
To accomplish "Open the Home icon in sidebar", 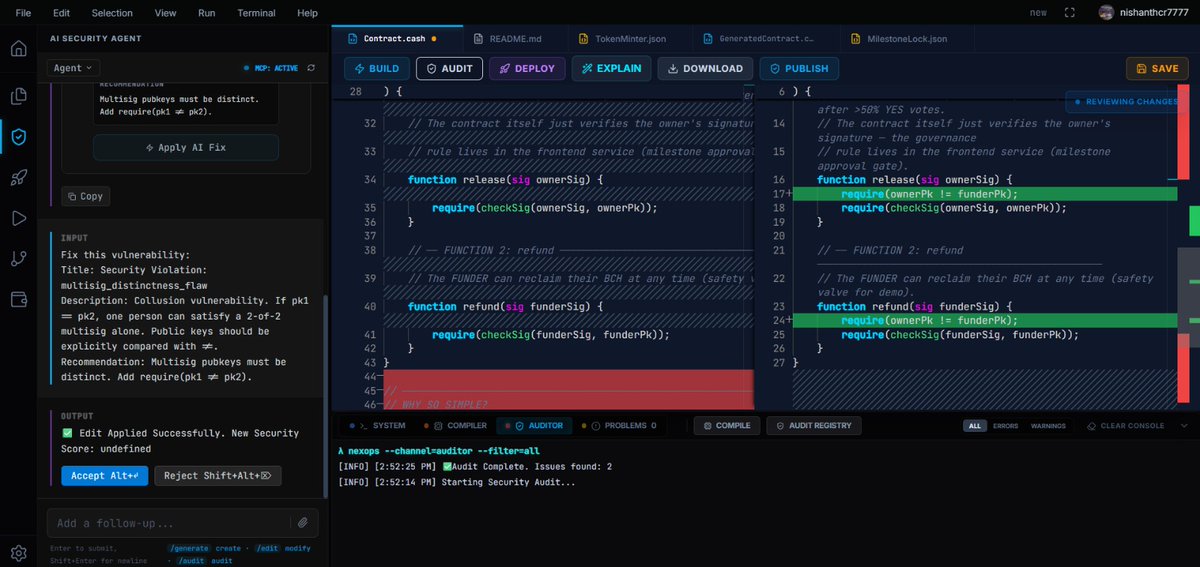I will (18, 49).
